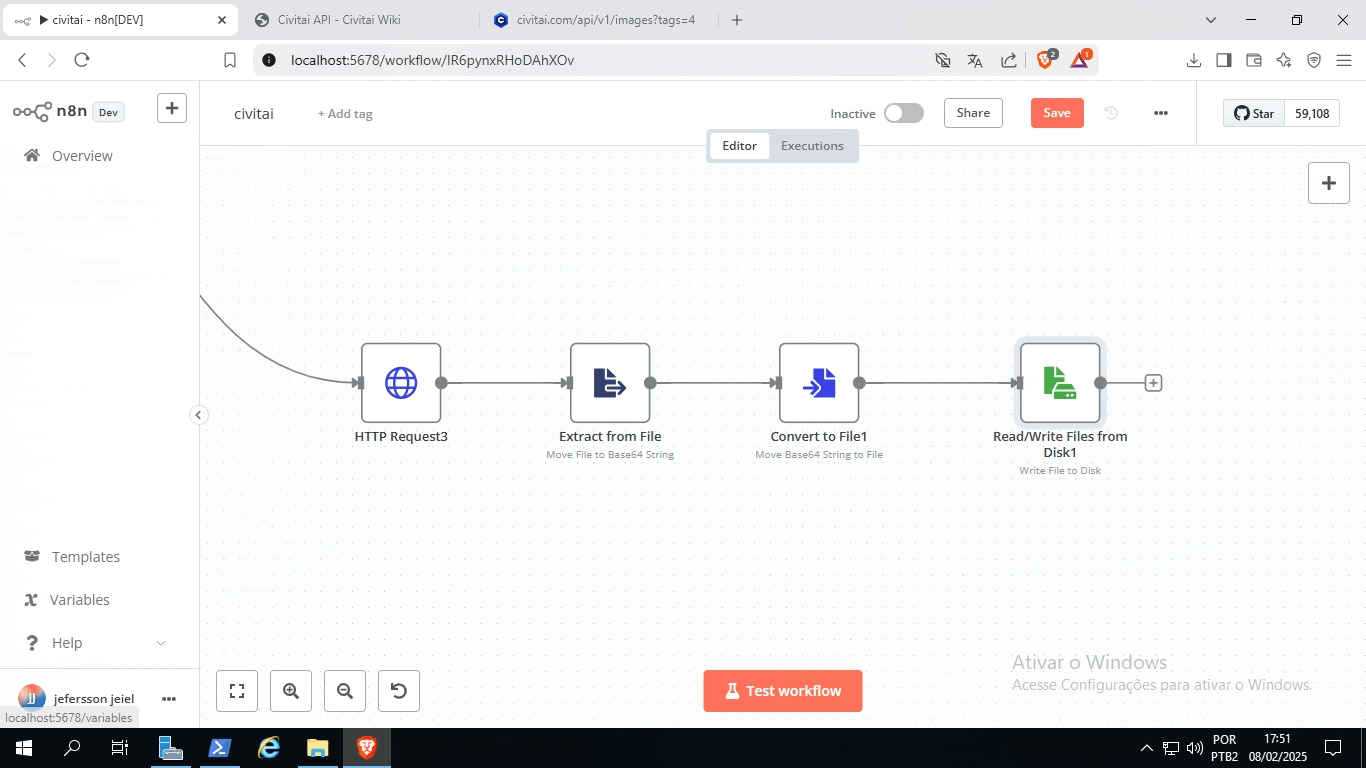Open the Read/Write Files from Disk1 node
This screenshot has width=1366, height=768.
point(1060,383)
